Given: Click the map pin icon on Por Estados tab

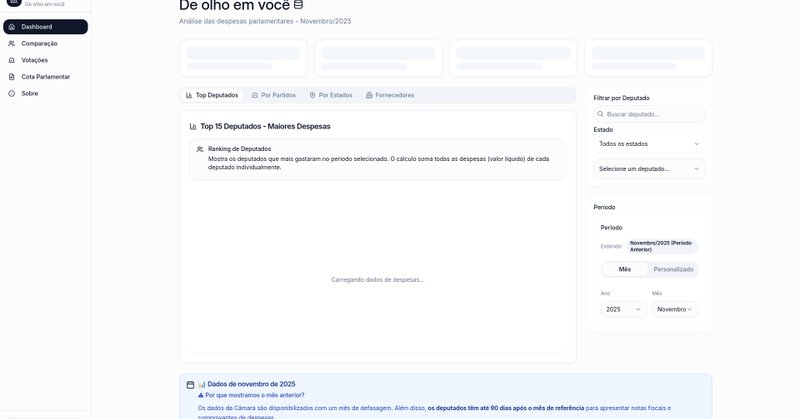Looking at the screenshot, I should click(312, 95).
